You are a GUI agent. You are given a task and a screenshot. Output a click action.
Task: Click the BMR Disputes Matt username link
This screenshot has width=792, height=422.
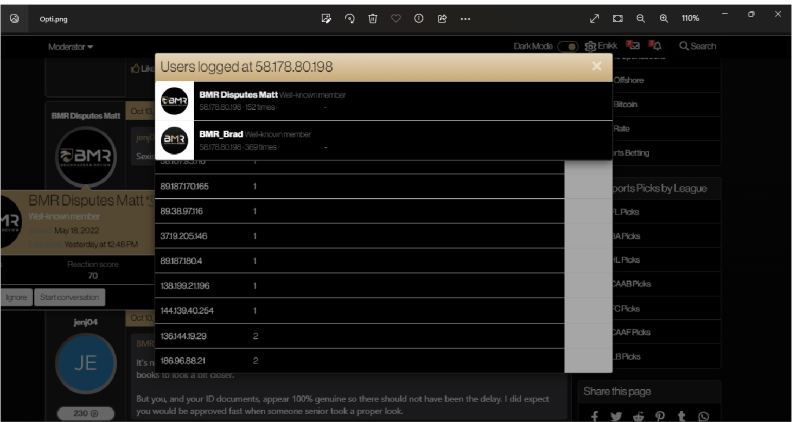(238, 95)
